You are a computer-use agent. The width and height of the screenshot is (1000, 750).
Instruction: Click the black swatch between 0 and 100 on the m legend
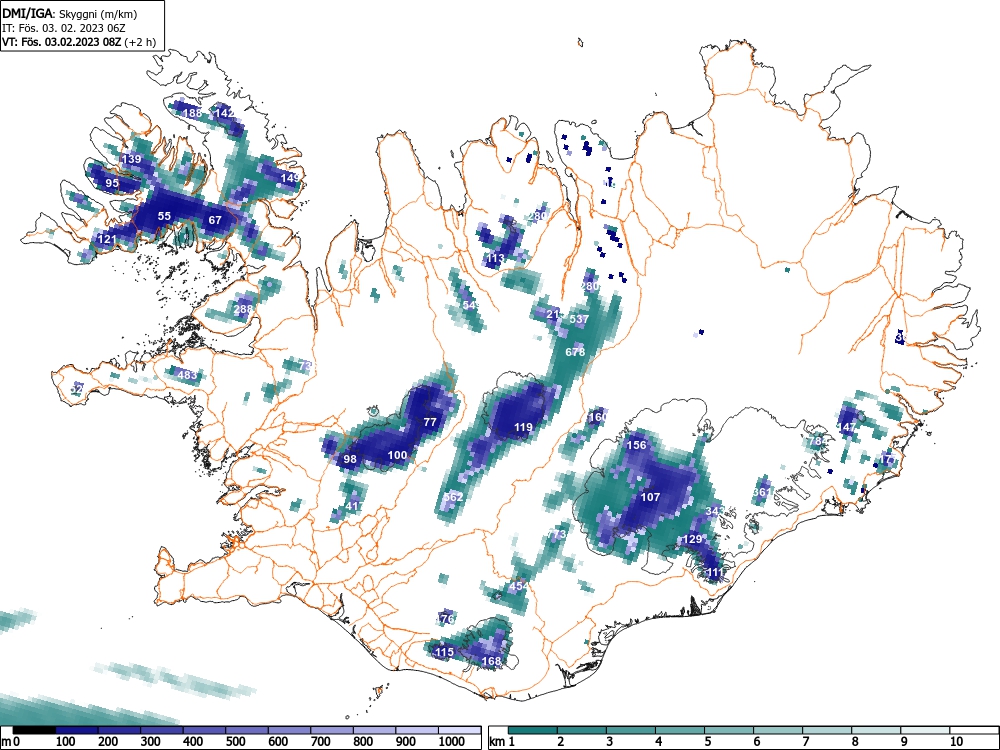[34, 730]
